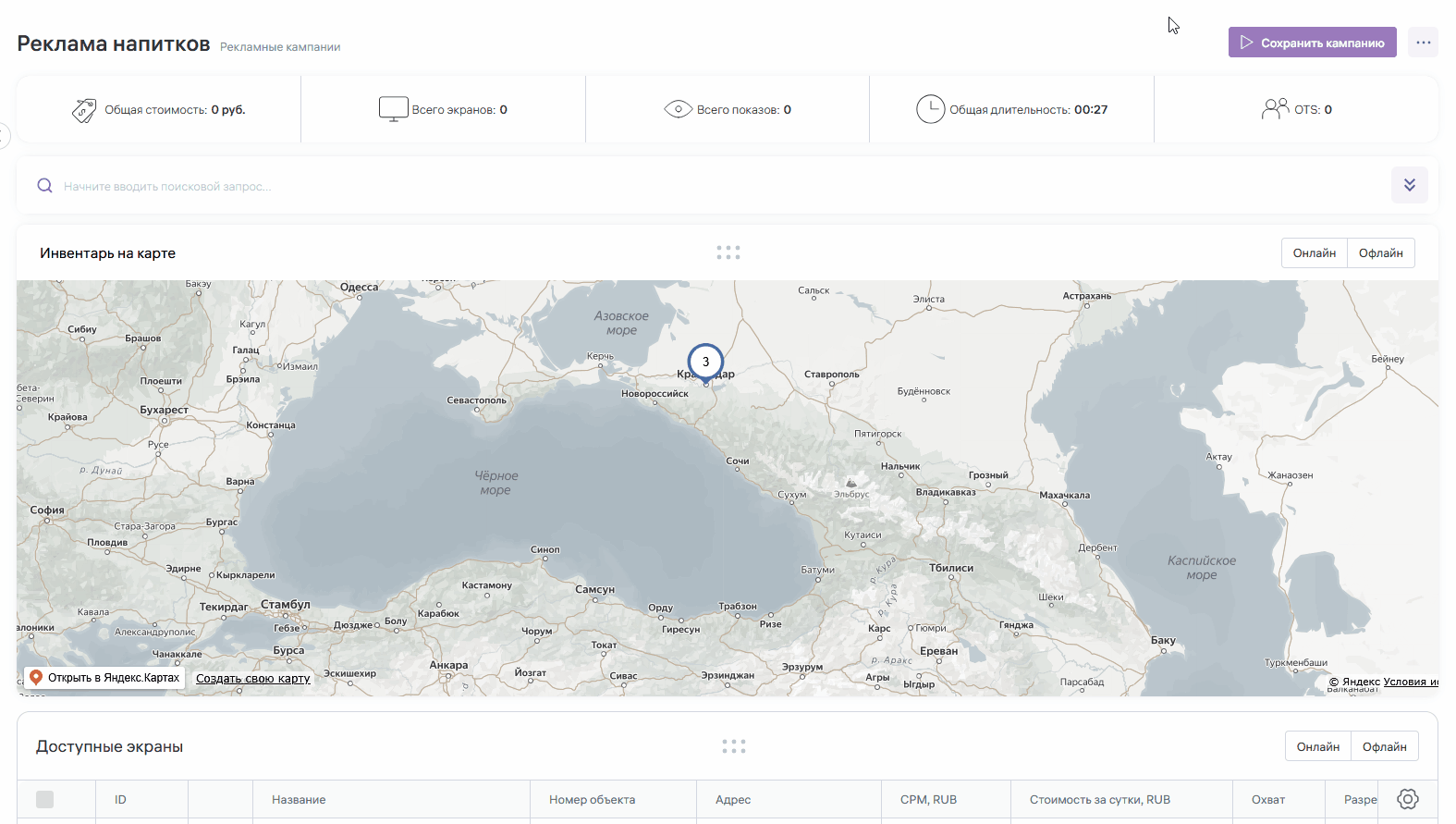Click the map cluster marker with 3
Viewport: 1456px width, 824px height.
coord(705,362)
